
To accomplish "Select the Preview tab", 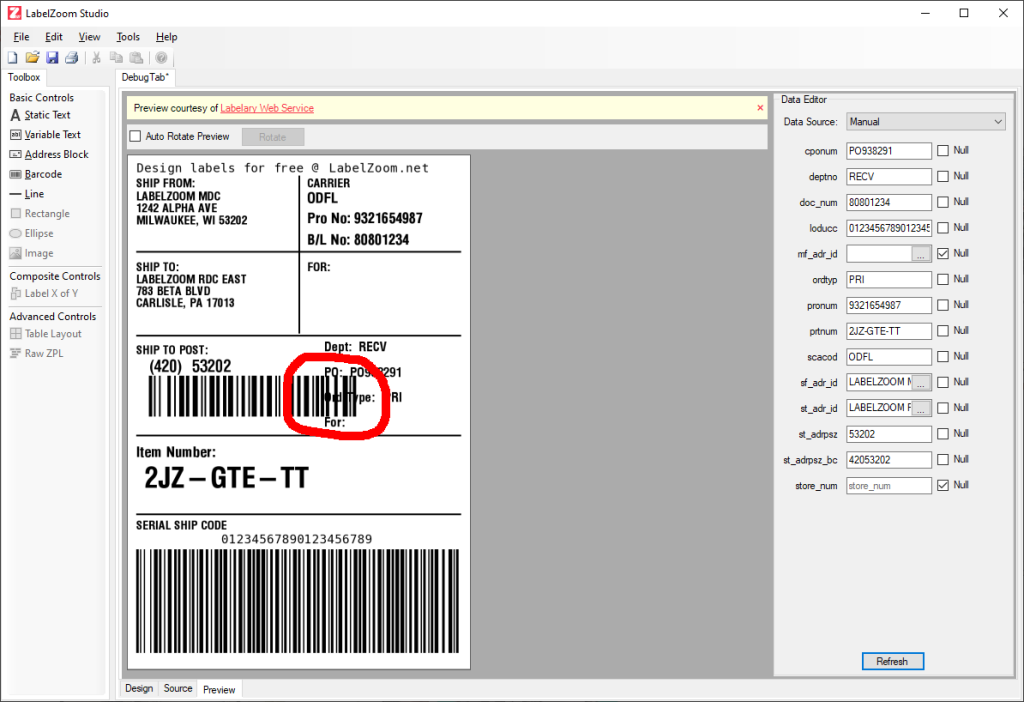I will [x=219, y=690].
